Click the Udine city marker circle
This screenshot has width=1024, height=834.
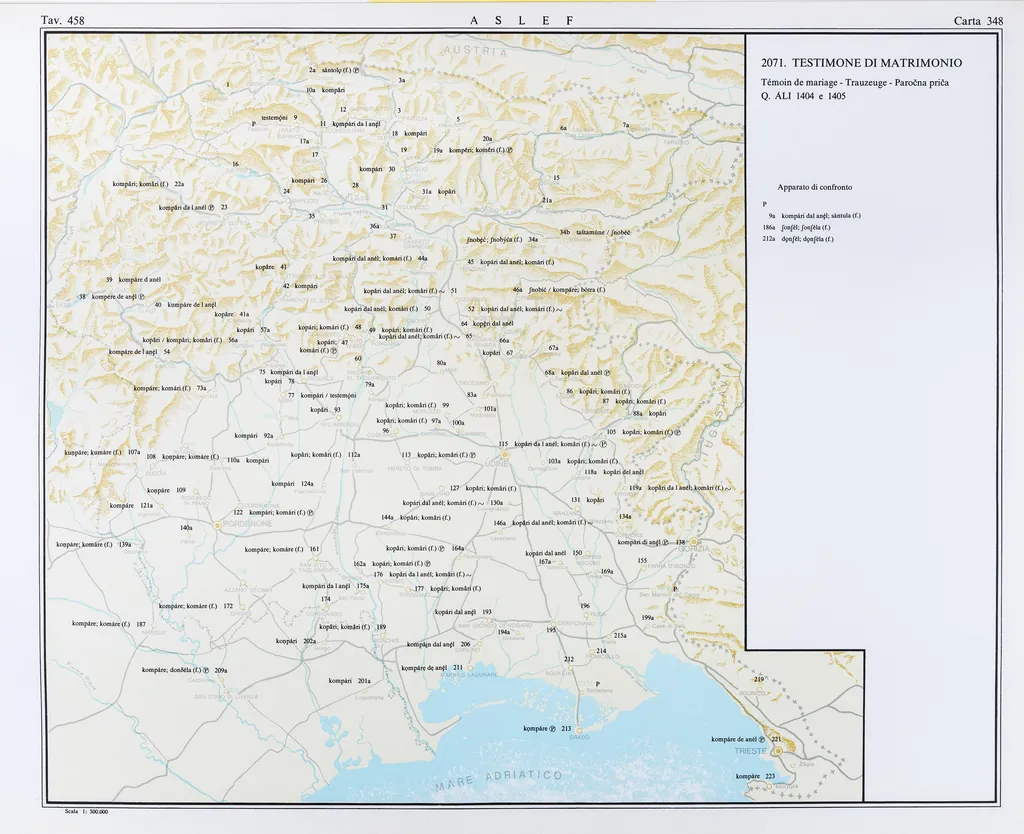pyautogui.click(x=505, y=453)
